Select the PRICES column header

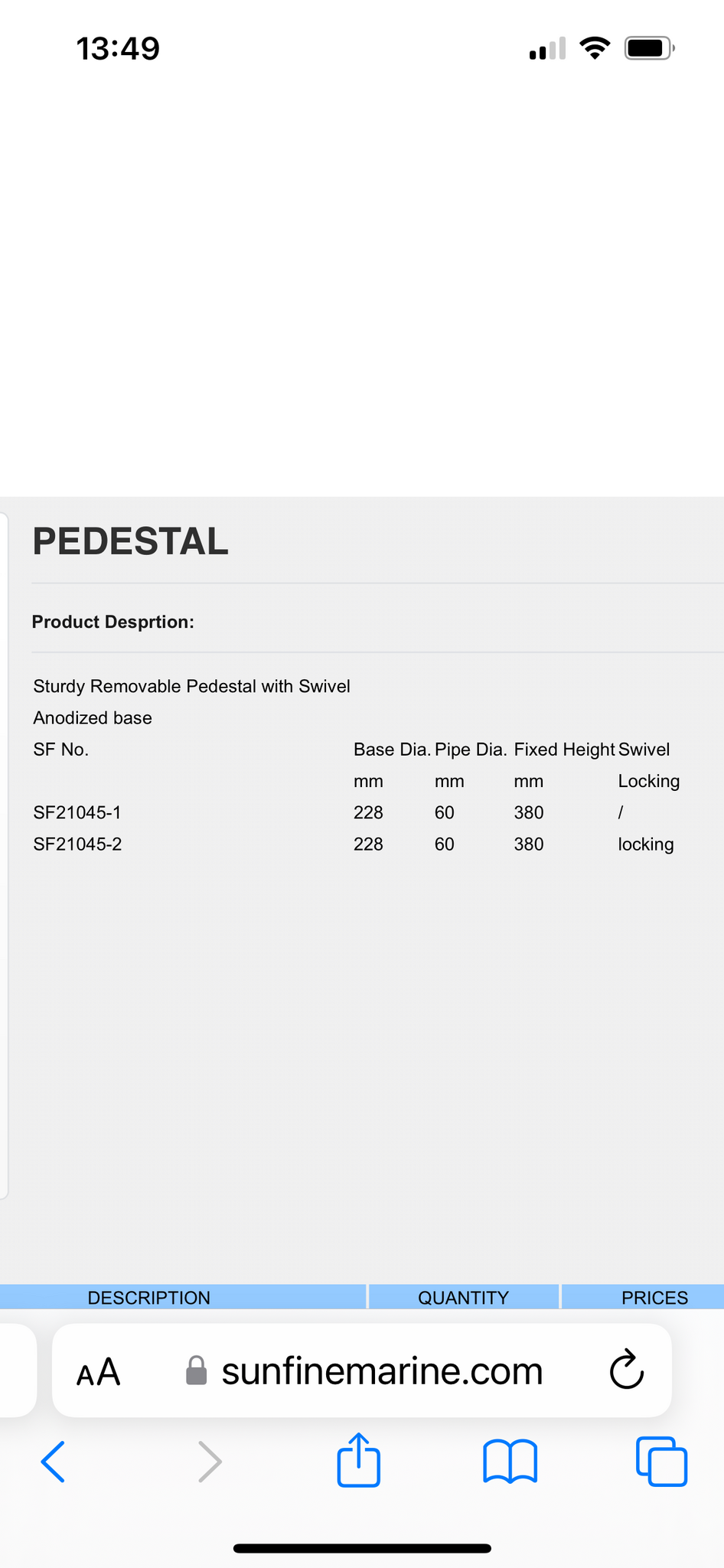643,1297
